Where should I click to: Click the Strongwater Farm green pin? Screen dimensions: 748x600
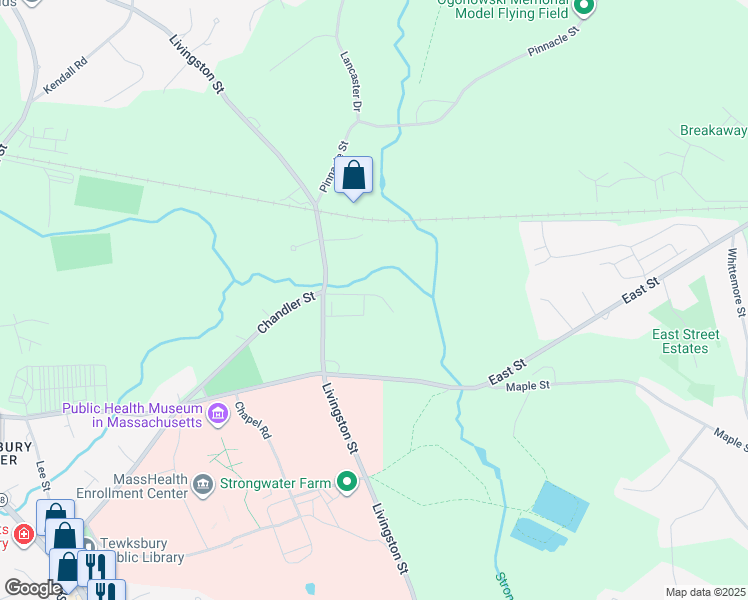coord(347,482)
